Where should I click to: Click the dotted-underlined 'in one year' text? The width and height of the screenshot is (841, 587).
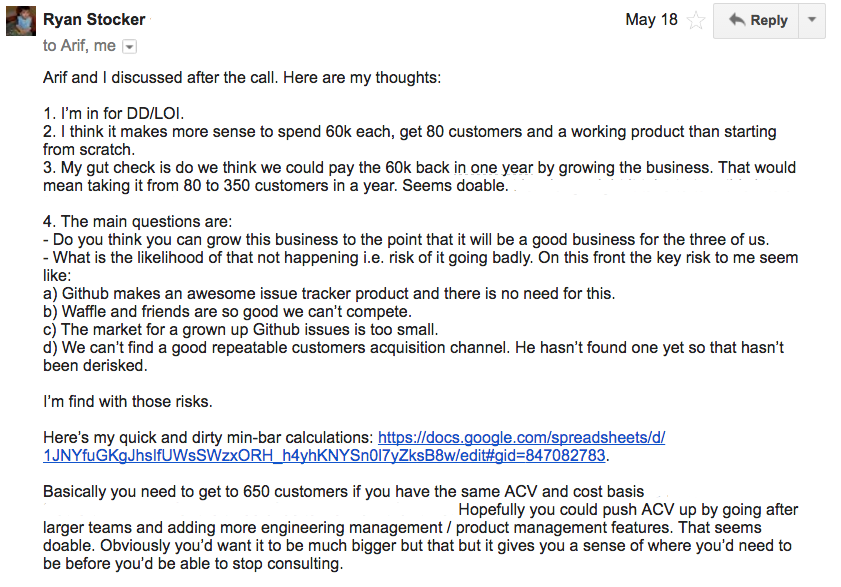(493, 168)
